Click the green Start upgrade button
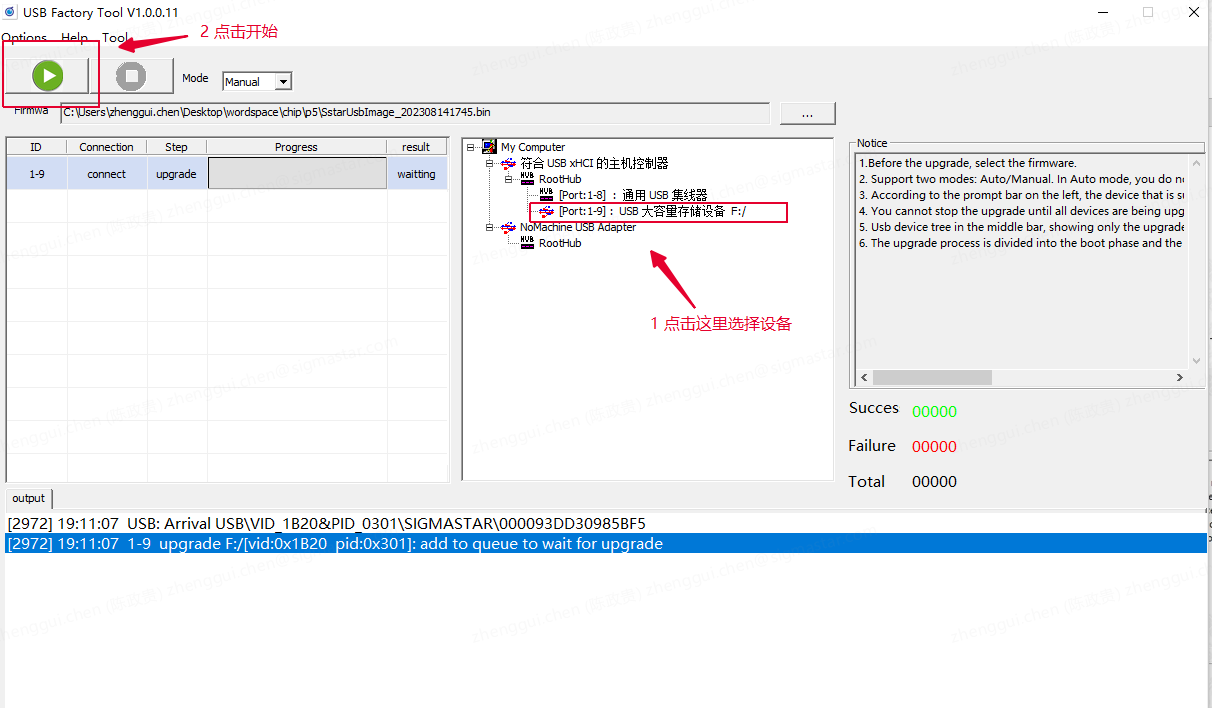The image size is (1212, 708). click(x=47, y=76)
